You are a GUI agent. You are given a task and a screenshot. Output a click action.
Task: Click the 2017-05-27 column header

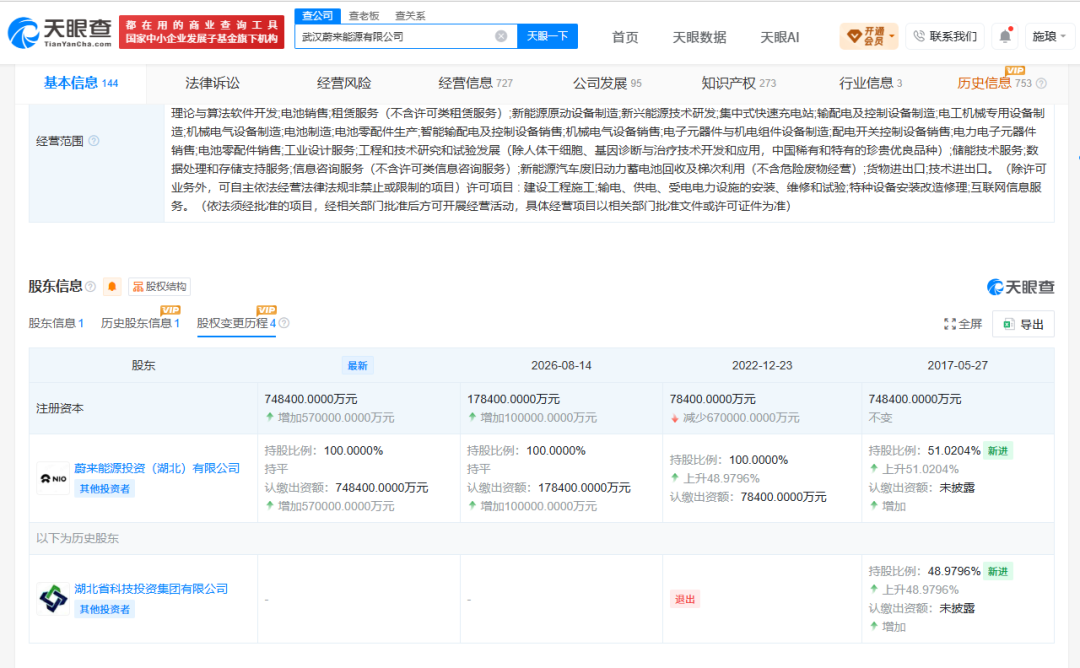point(957,366)
